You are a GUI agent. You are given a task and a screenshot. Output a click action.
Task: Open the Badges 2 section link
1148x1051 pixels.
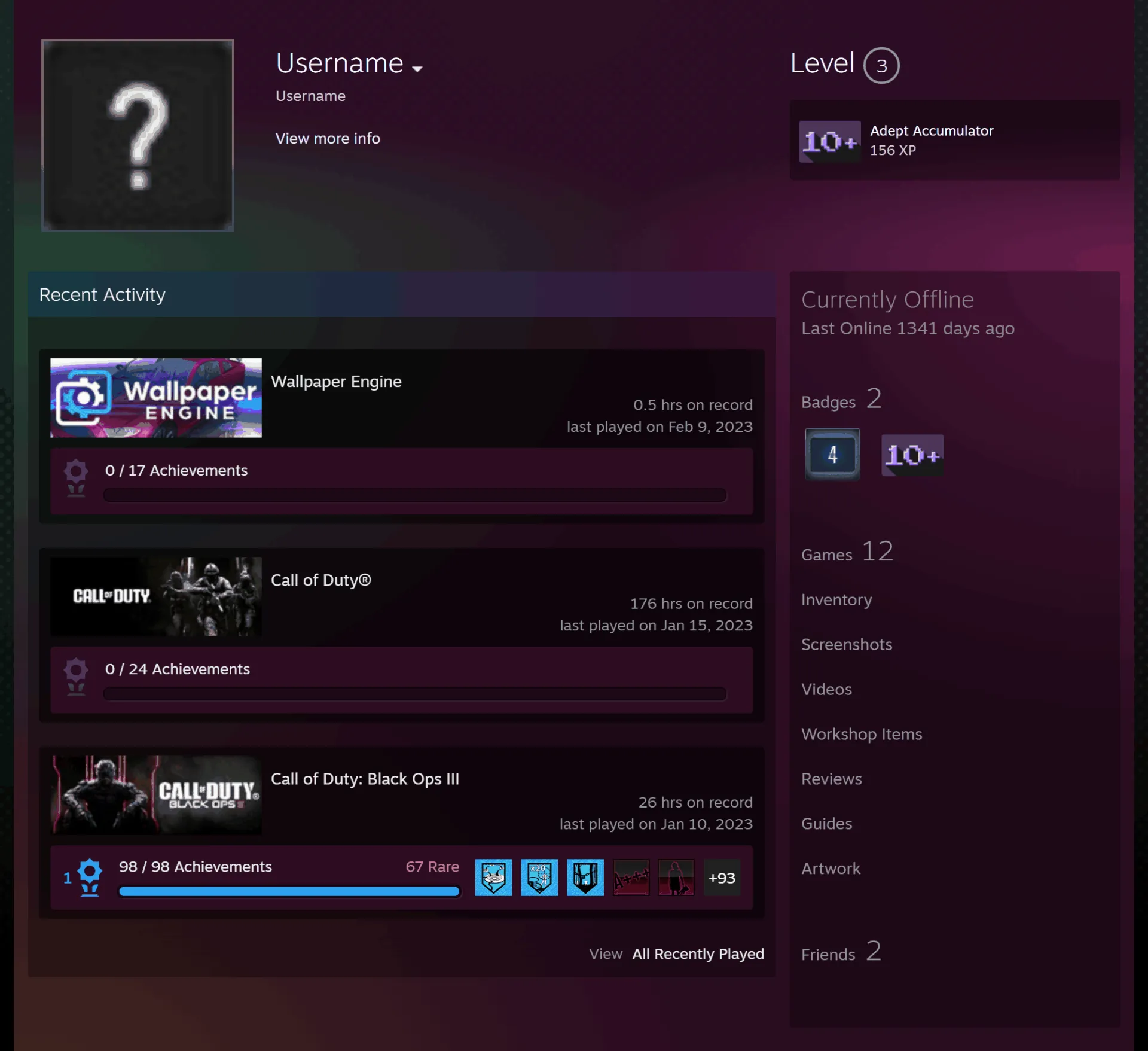click(x=841, y=400)
